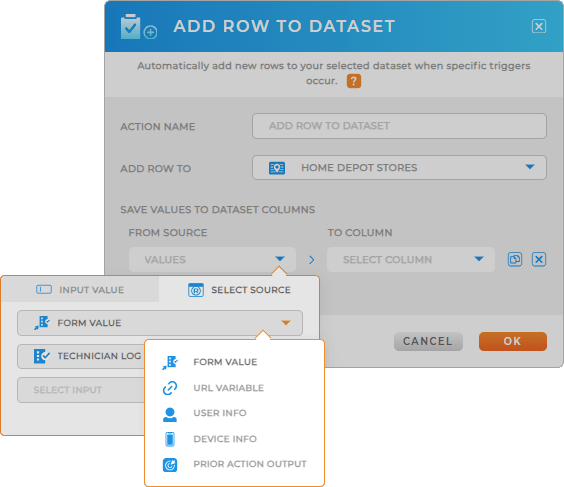
Task: Click the Device Info phone icon
Action: coord(170,439)
